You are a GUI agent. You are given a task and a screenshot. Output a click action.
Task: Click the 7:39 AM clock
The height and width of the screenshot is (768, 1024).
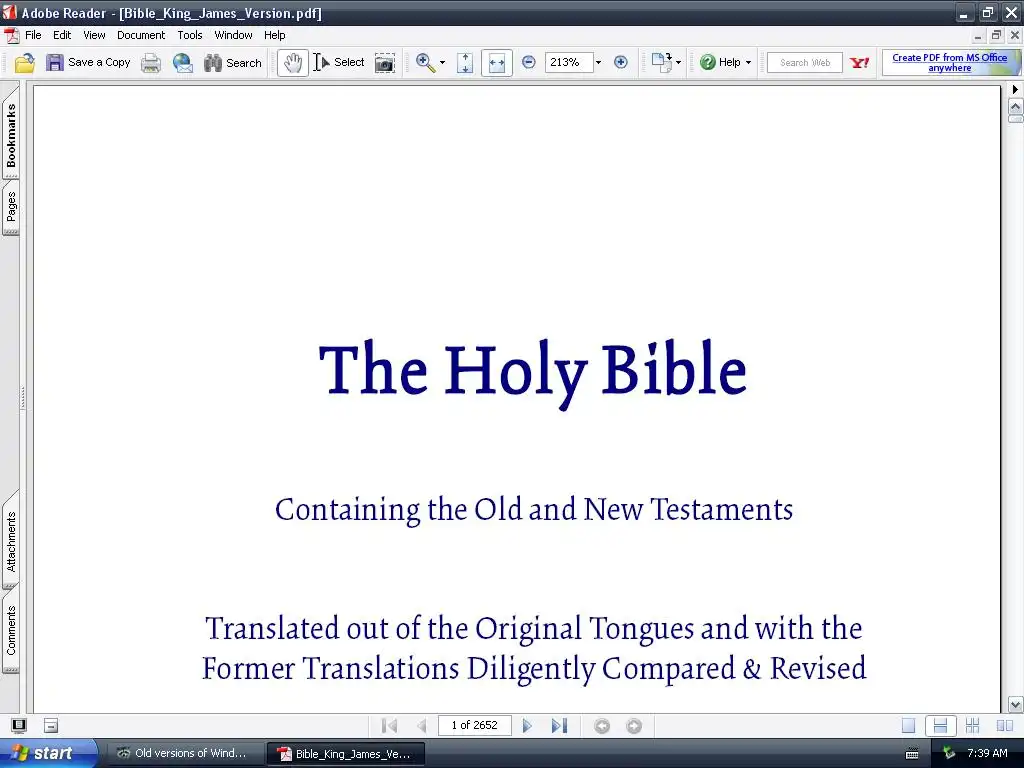[987, 753]
